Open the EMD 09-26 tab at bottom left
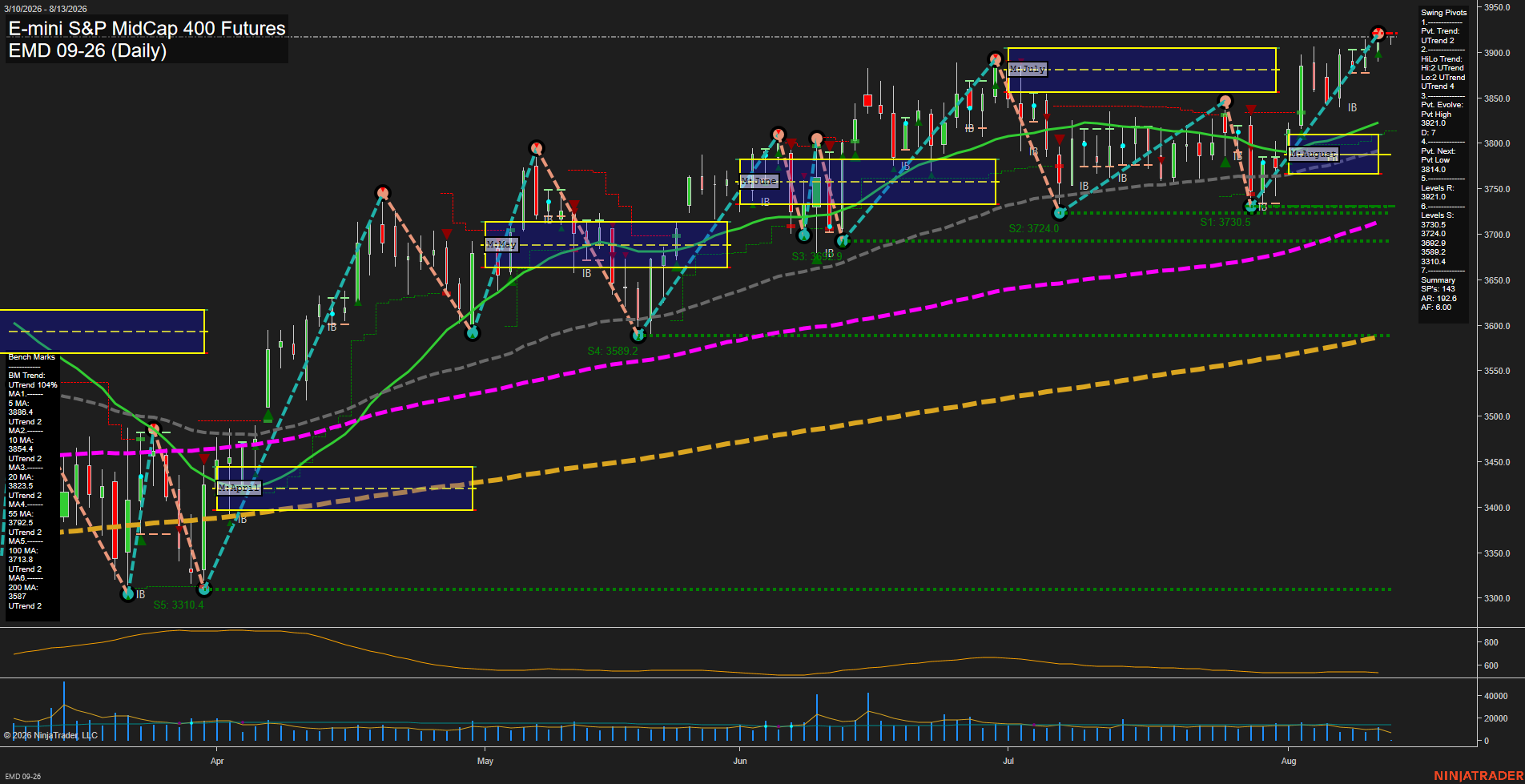 coord(22,776)
